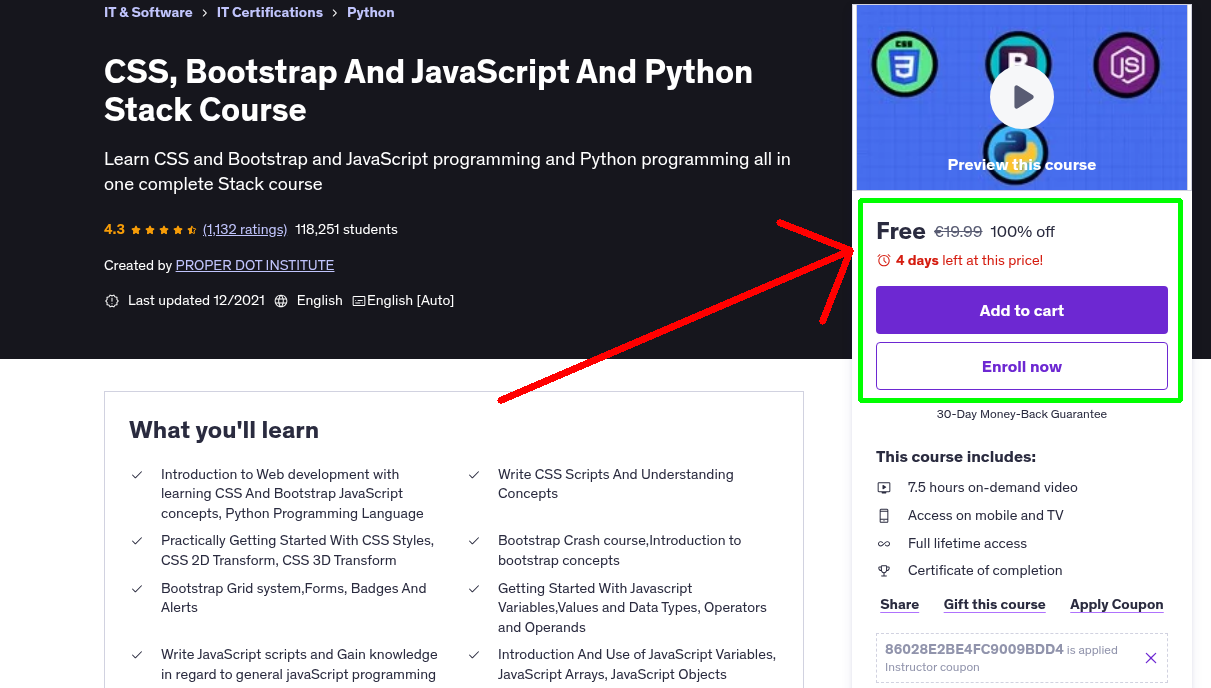Click the Free price label
The image size is (1211, 688).
coord(901,231)
